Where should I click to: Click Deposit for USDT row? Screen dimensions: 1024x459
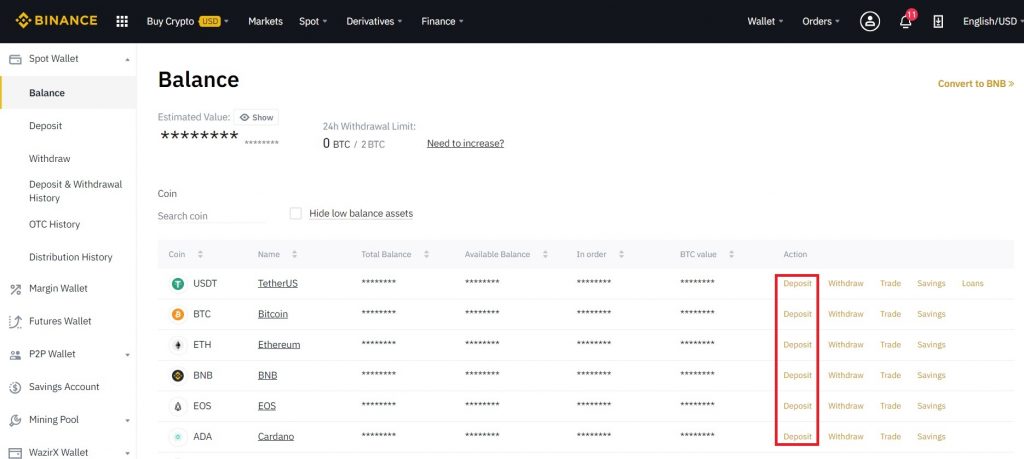click(x=797, y=283)
